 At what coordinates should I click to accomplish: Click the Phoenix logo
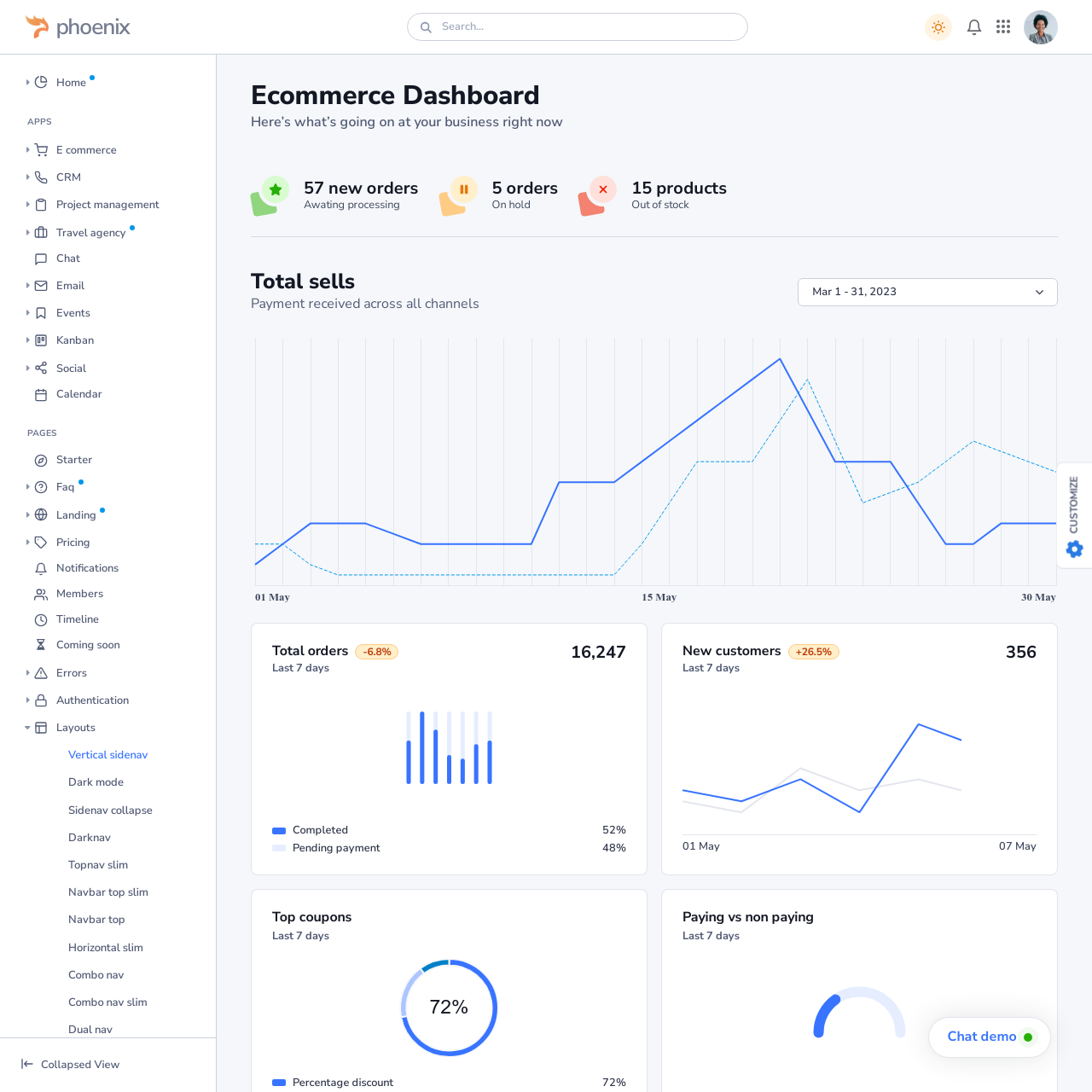coord(78,27)
